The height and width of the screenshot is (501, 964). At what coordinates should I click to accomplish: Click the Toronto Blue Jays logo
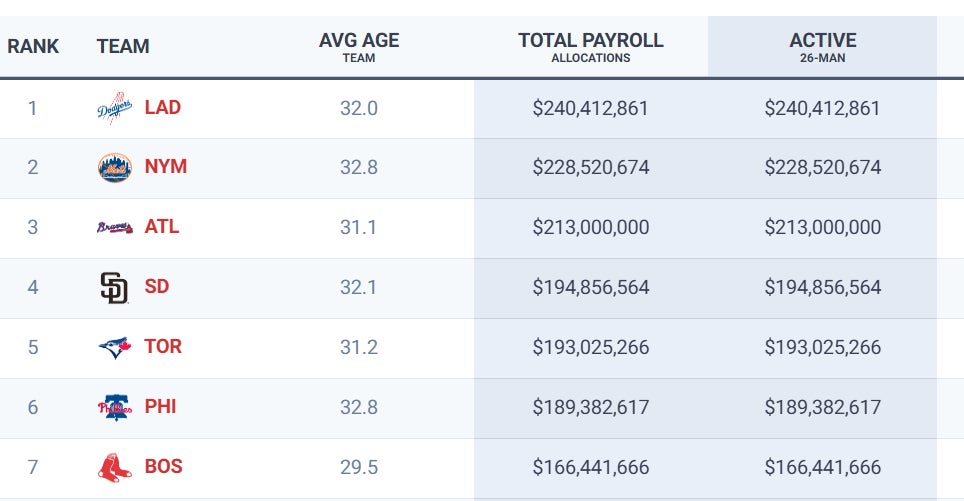(114, 348)
